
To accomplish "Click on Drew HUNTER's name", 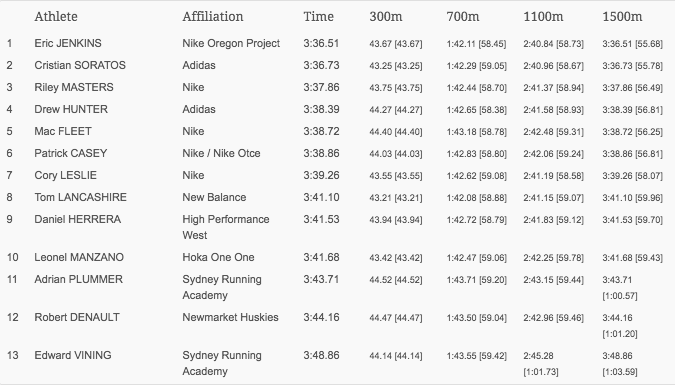I will coord(71,109).
